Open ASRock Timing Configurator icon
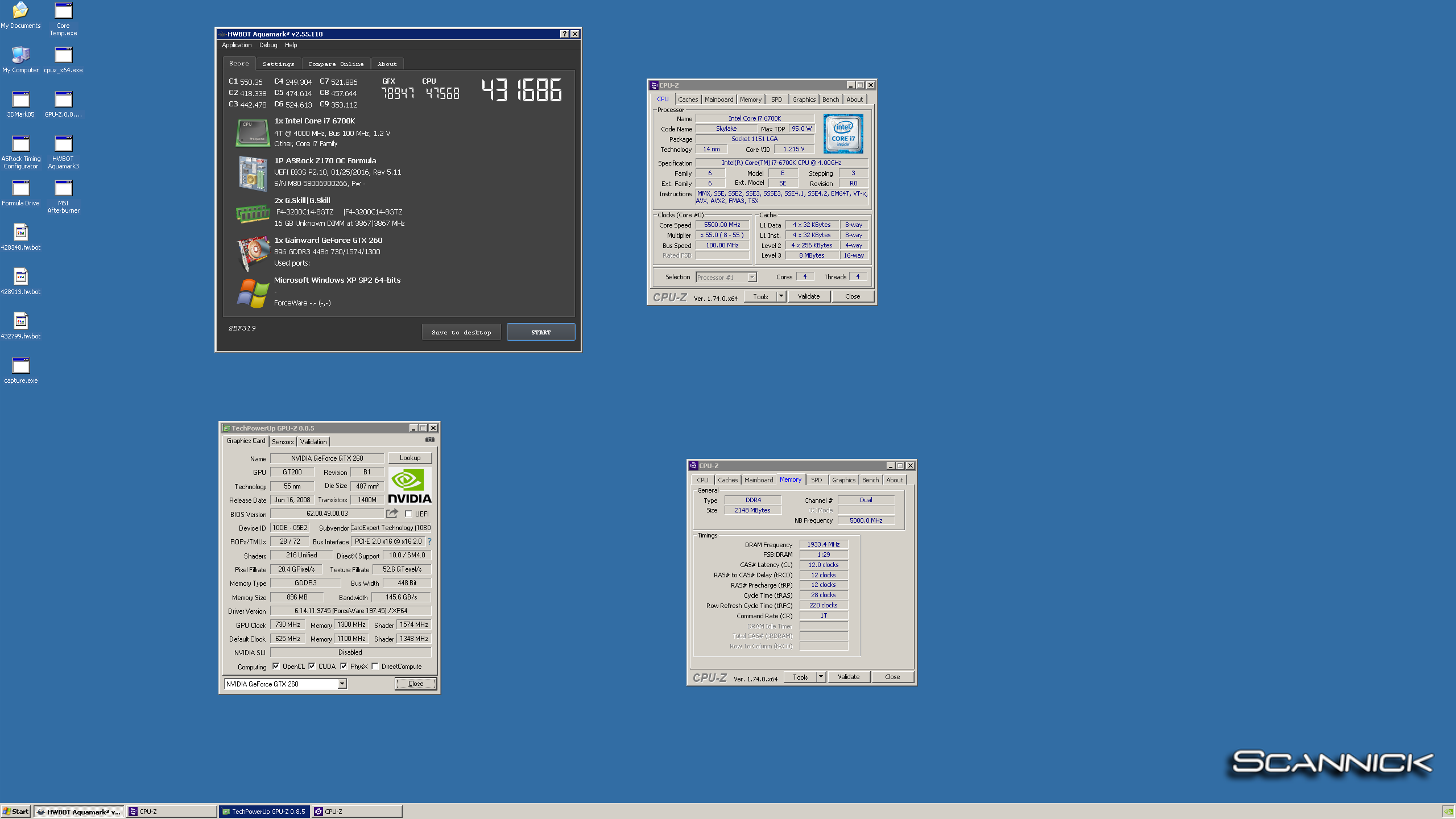This screenshot has height=819, width=1456. (20, 152)
